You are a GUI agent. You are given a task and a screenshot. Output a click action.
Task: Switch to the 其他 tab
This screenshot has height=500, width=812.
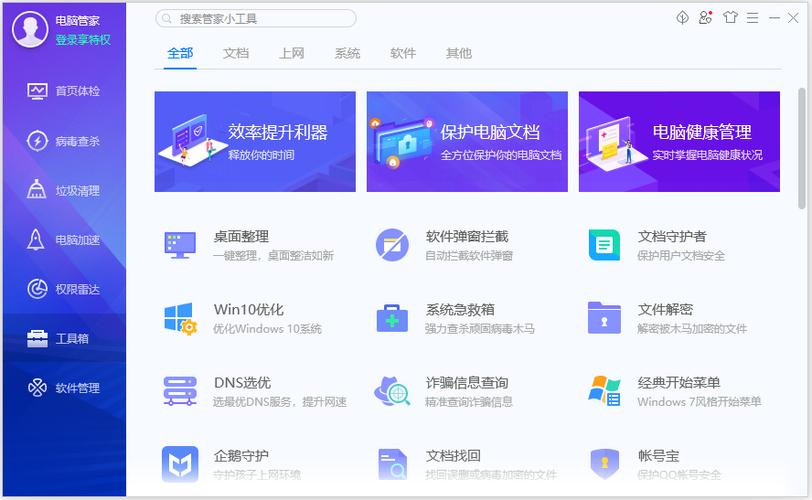point(459,53)
